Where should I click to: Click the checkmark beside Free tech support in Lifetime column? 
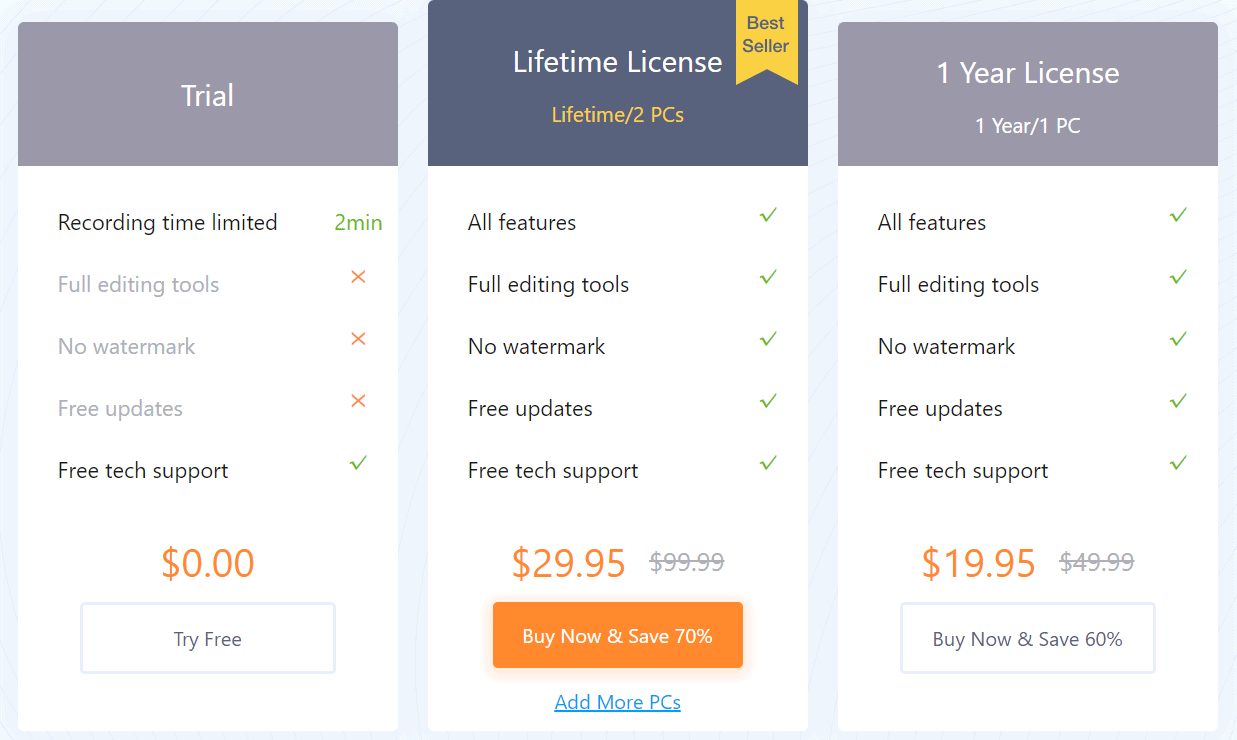coord(767,463)
